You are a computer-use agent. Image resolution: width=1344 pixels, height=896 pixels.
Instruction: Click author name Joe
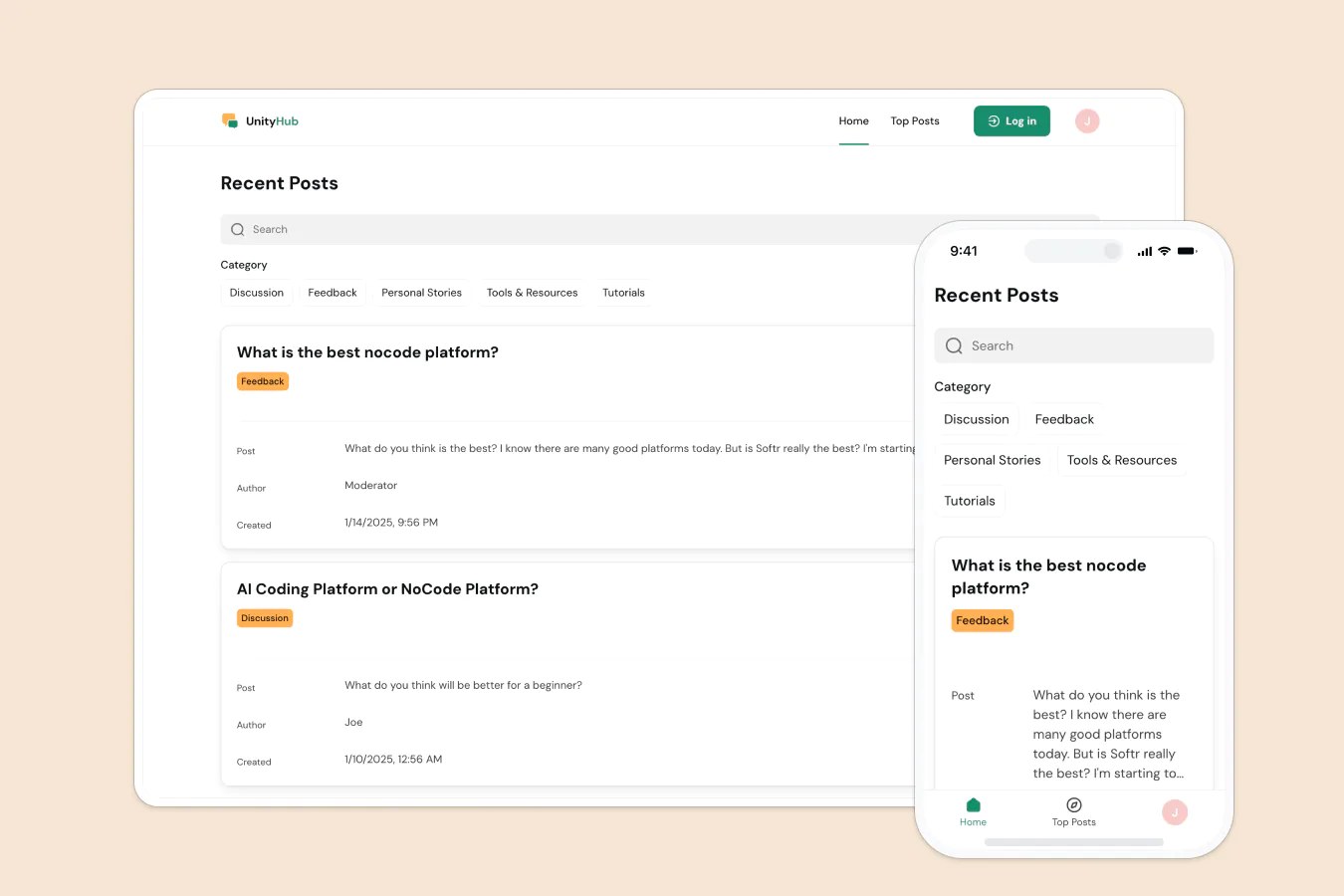pos(353,723)
